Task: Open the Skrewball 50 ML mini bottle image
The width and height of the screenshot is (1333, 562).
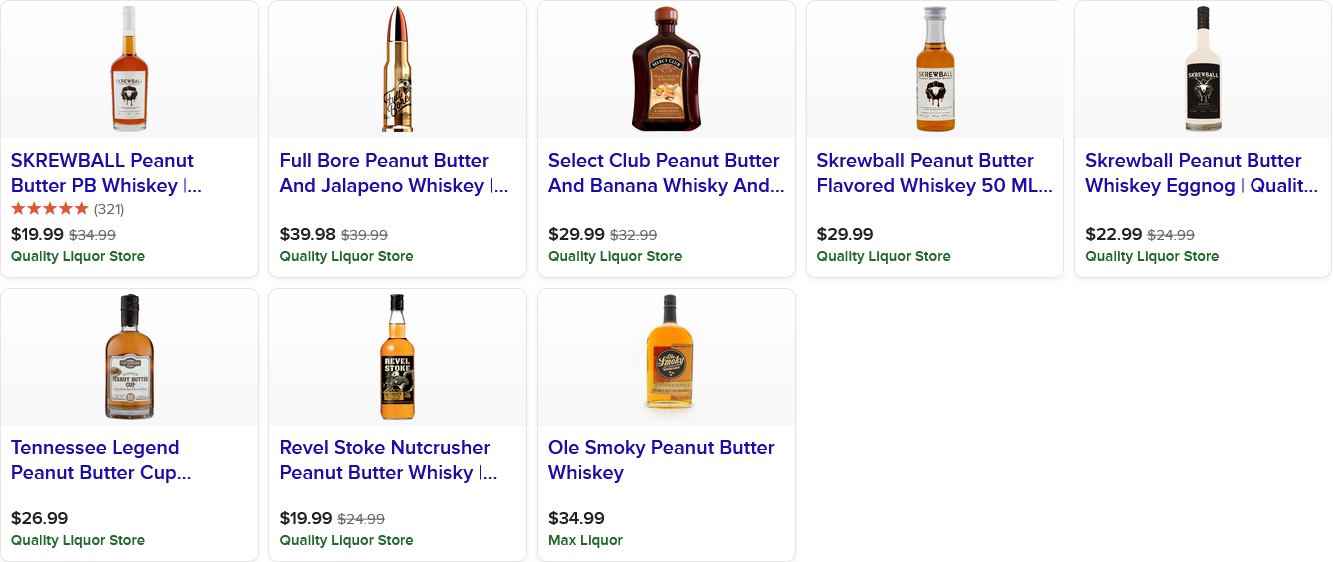Action: pyautogui.click(x=934, y=69)
